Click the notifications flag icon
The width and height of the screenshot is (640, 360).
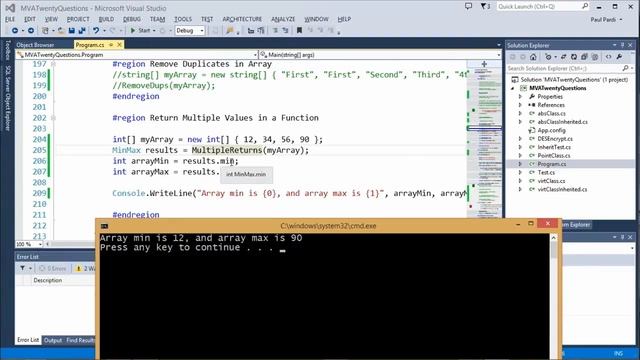click(485, 6)
